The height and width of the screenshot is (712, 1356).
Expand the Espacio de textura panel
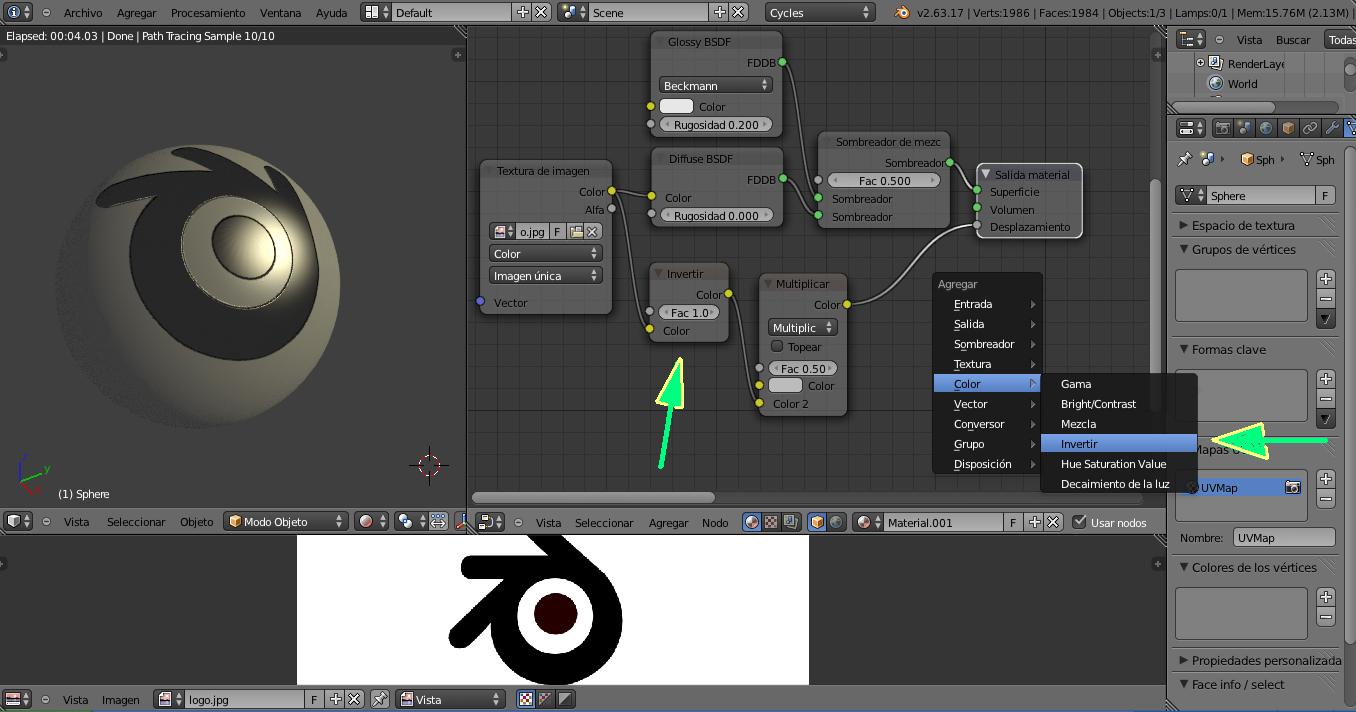[1242, 226]
